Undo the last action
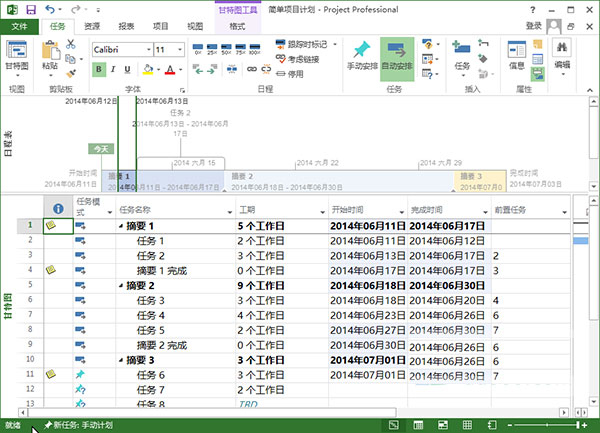 pos(50,9)
